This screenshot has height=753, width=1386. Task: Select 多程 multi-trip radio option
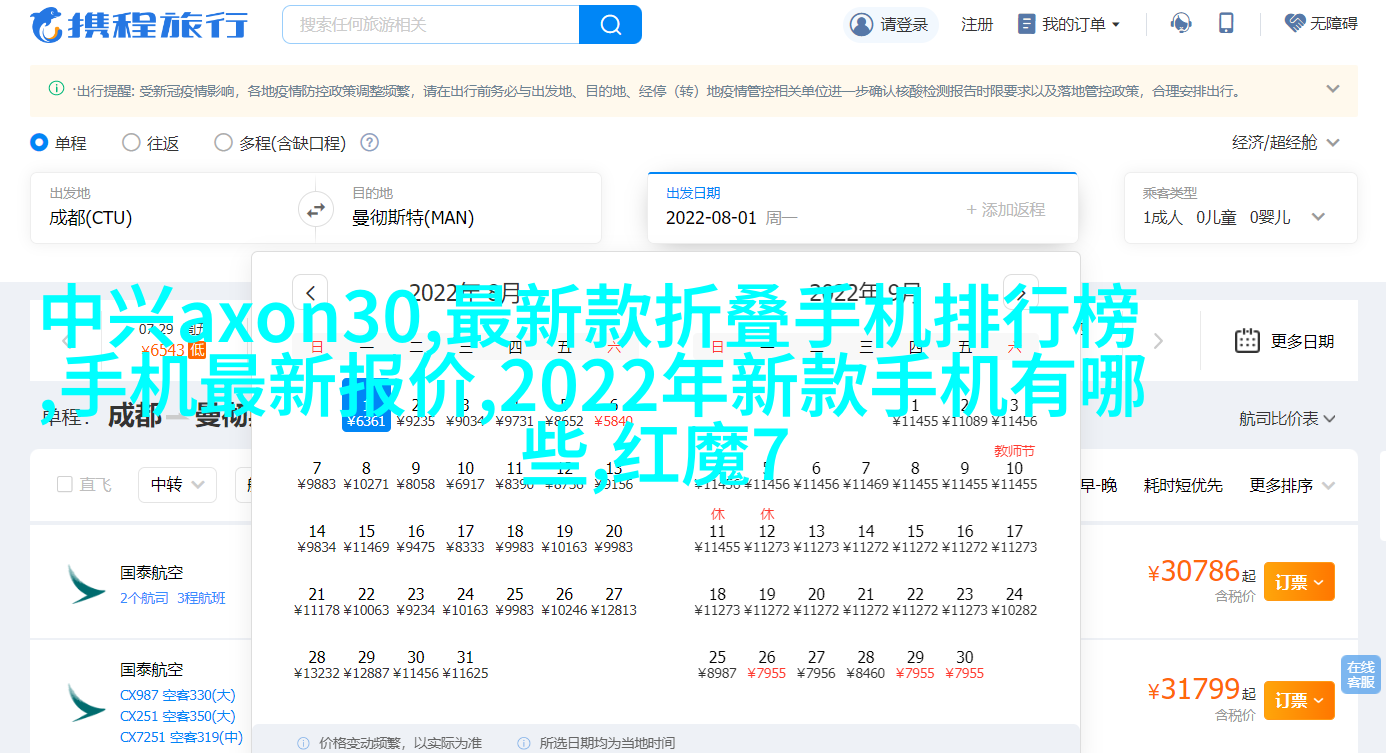[223, 143]
